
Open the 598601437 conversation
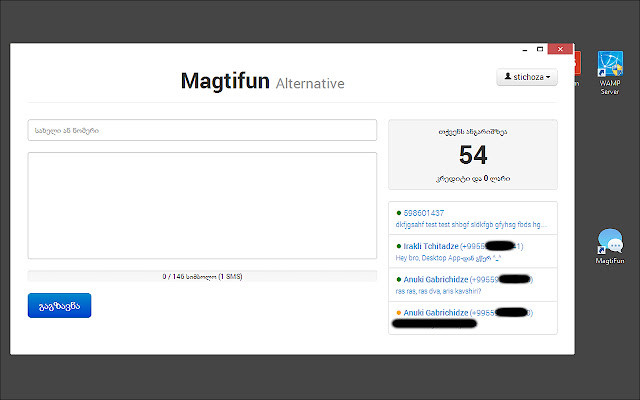click(x=473, y=218)
